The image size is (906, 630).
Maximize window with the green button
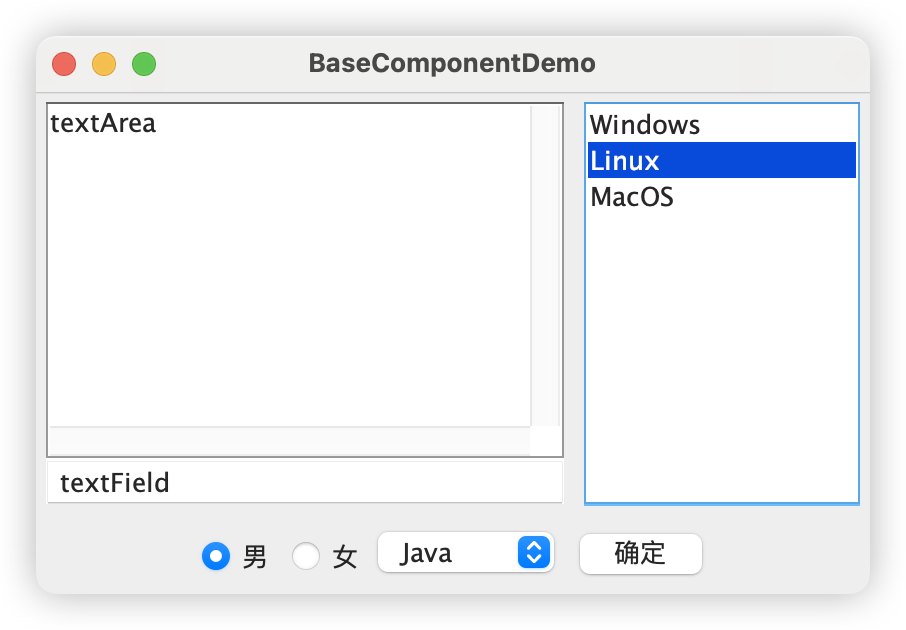tap(144, 64)
